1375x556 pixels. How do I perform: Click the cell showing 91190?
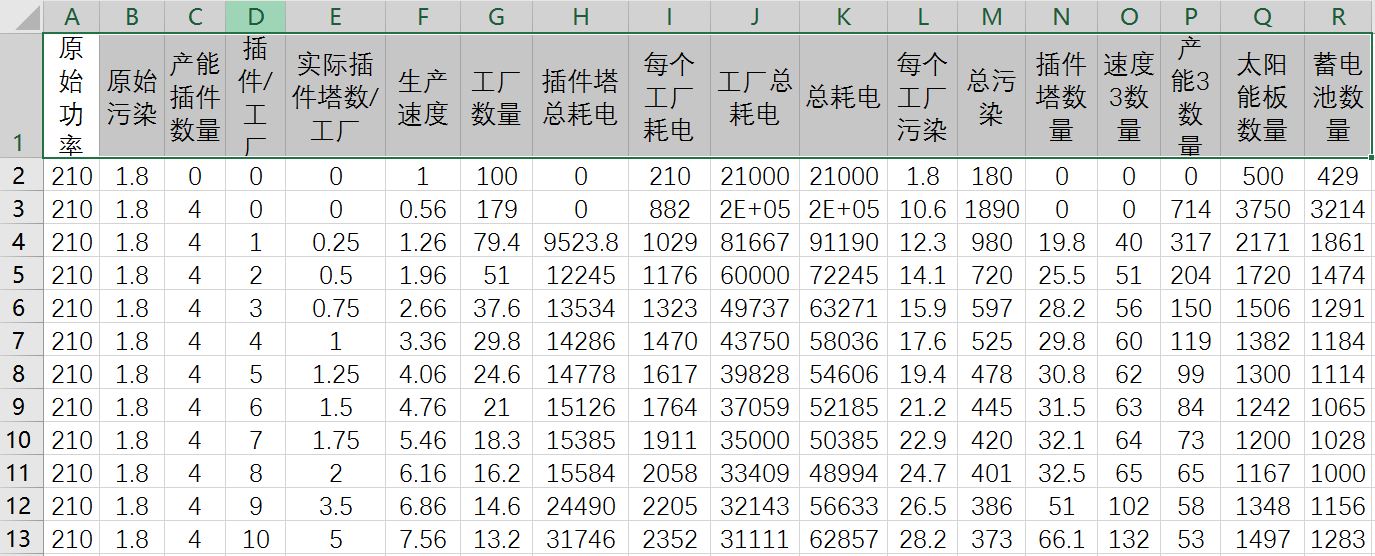[x=843, y=242]
